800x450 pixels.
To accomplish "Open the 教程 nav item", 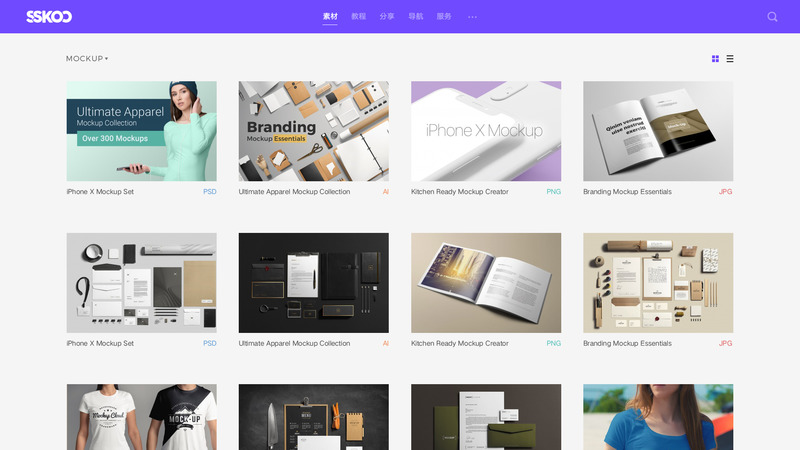I will click(x=359, y=16).
